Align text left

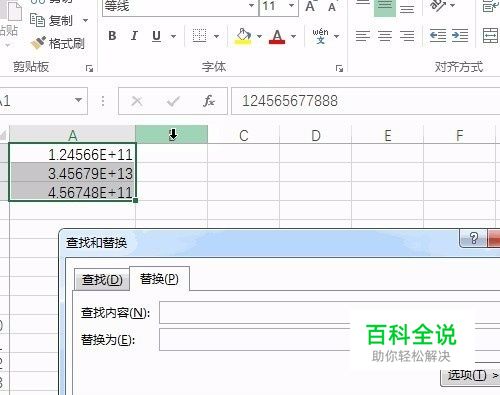(363, 36)
